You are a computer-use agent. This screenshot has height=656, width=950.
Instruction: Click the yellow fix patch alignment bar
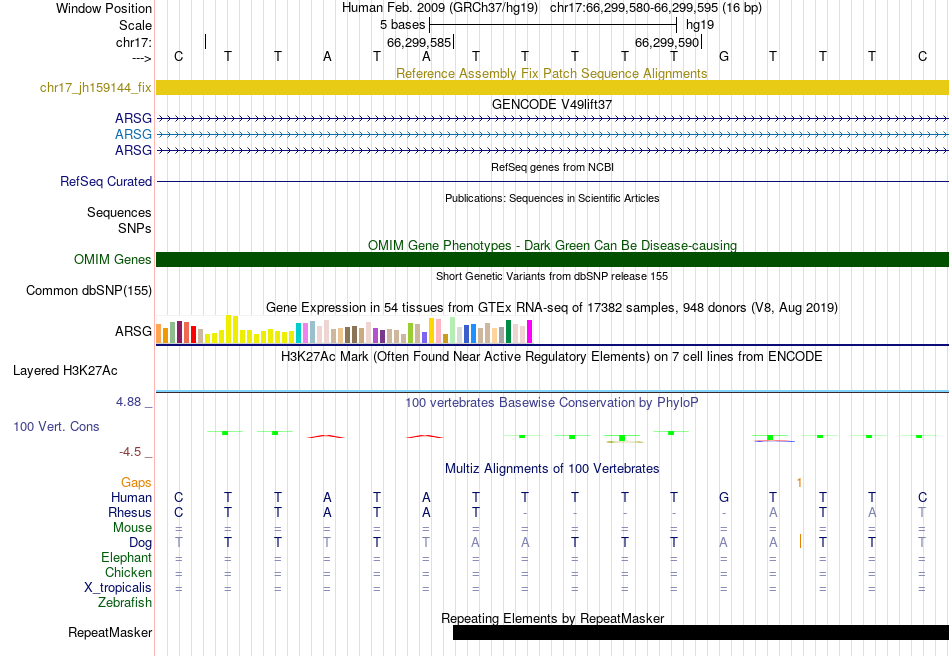point(552,88)
